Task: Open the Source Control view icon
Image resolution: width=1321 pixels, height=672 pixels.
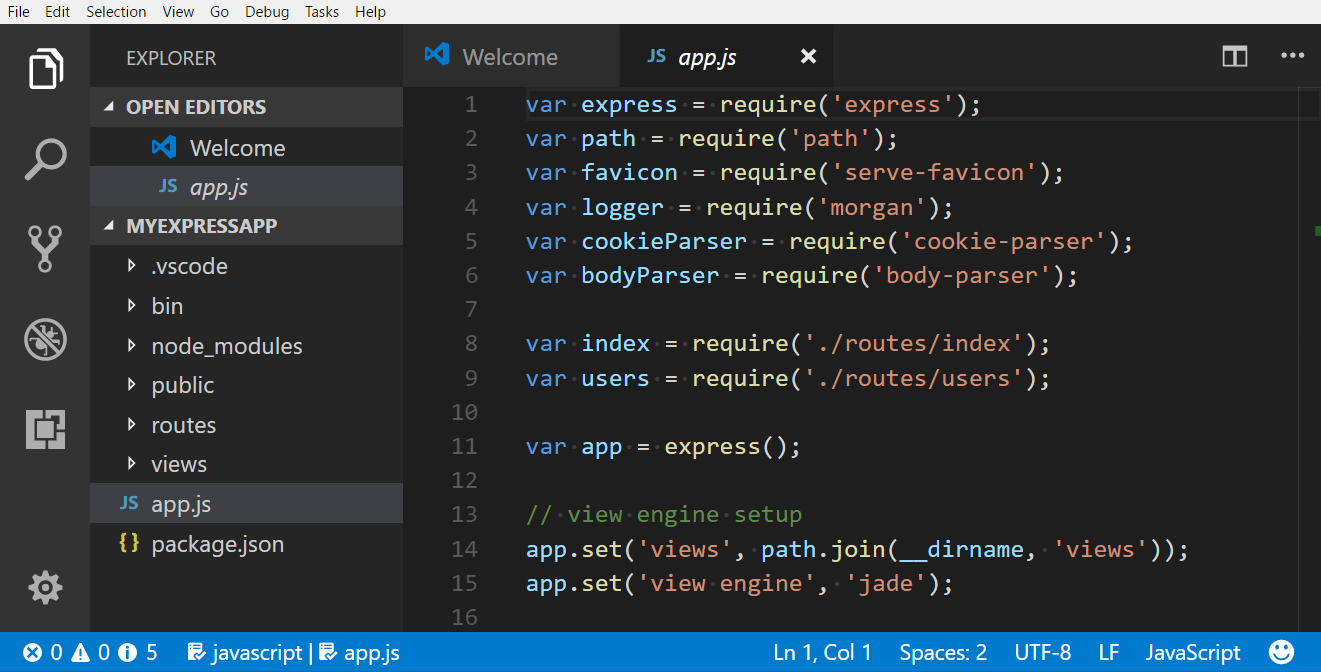Action: click(x=45, y=249)
